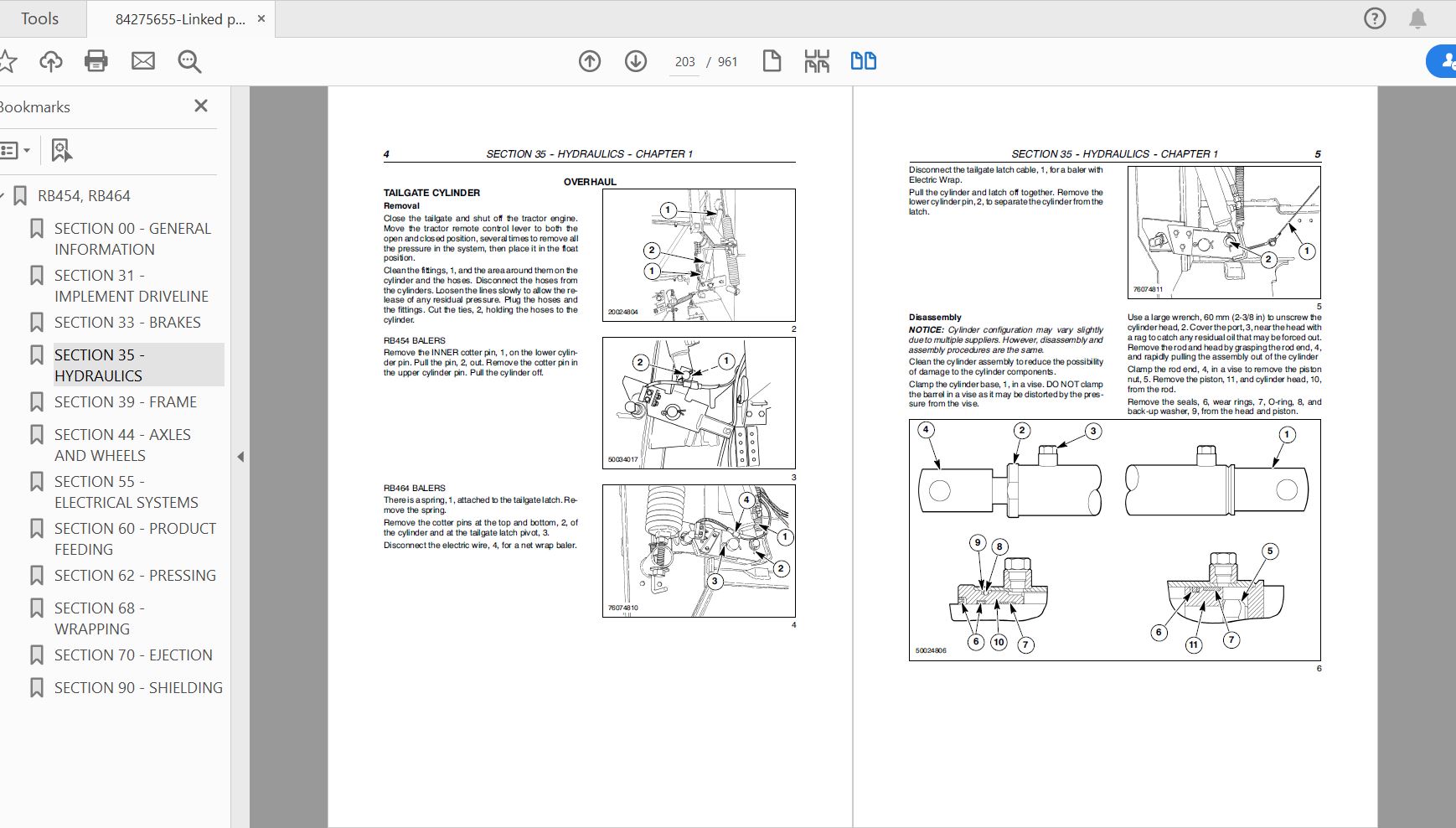Click the figure 2 tailgate cylinder illustration

(699, 256)
